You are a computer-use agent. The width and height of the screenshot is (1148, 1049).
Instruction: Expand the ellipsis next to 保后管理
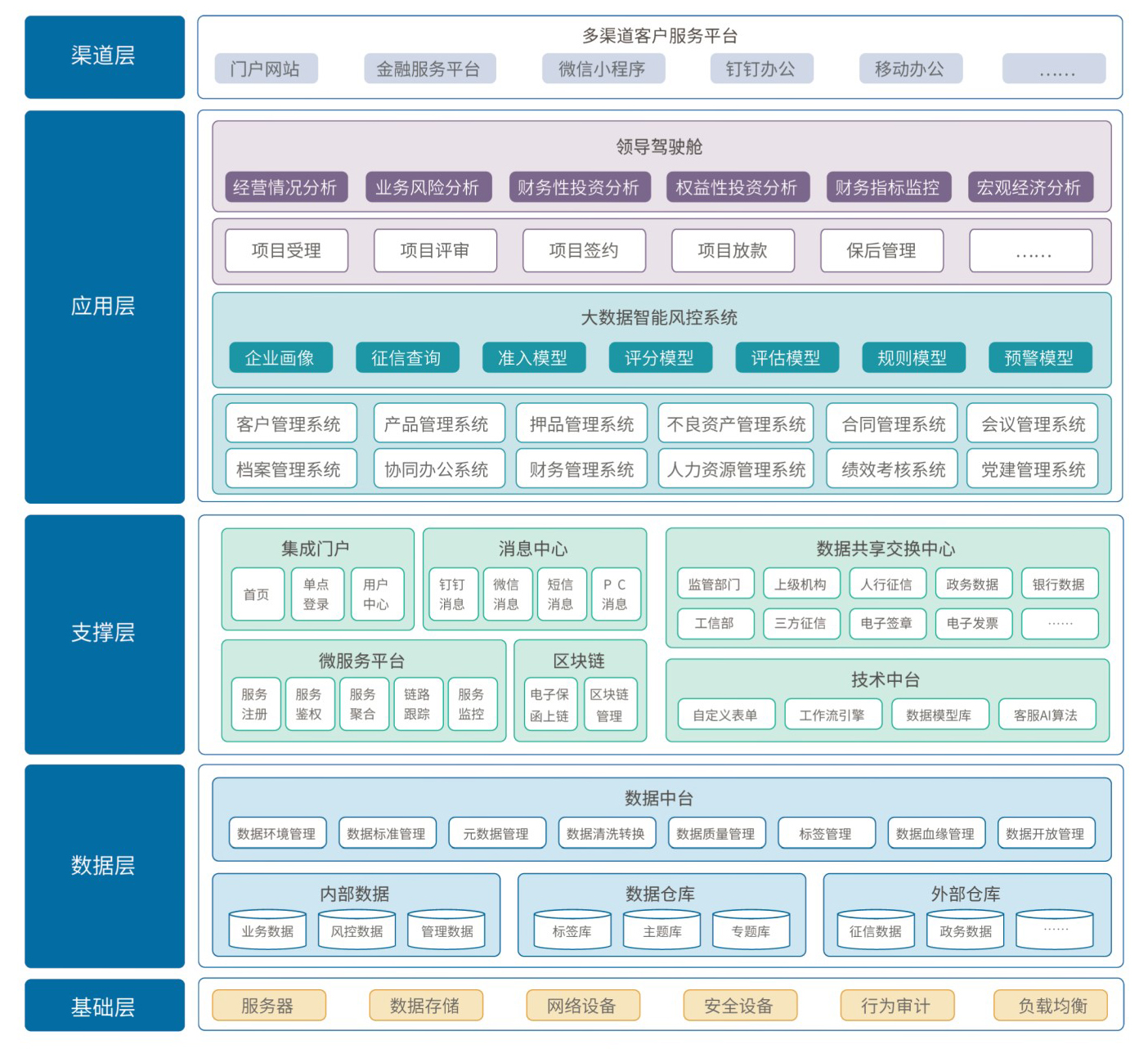point(1031,251)
